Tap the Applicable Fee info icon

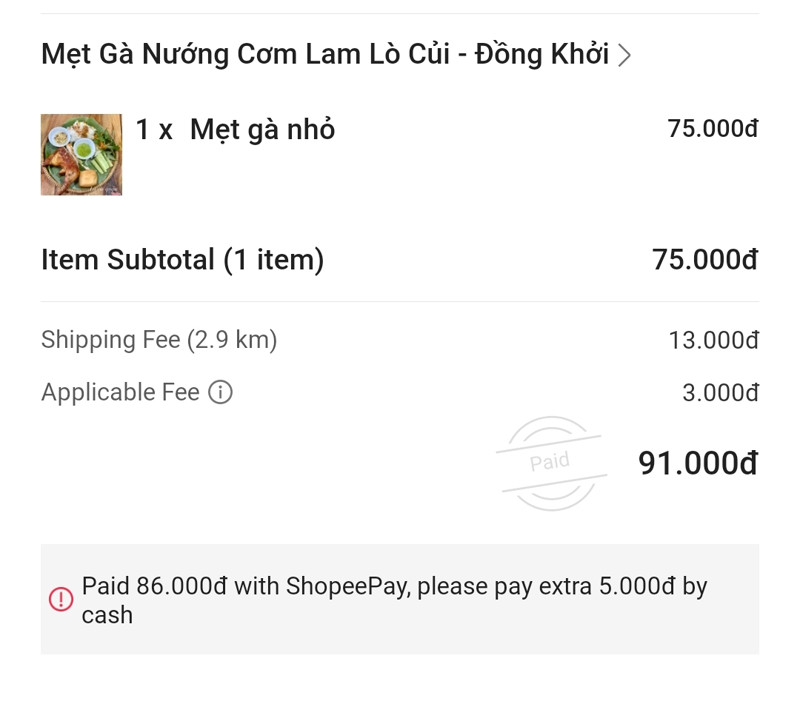click(x=220, y=393)
